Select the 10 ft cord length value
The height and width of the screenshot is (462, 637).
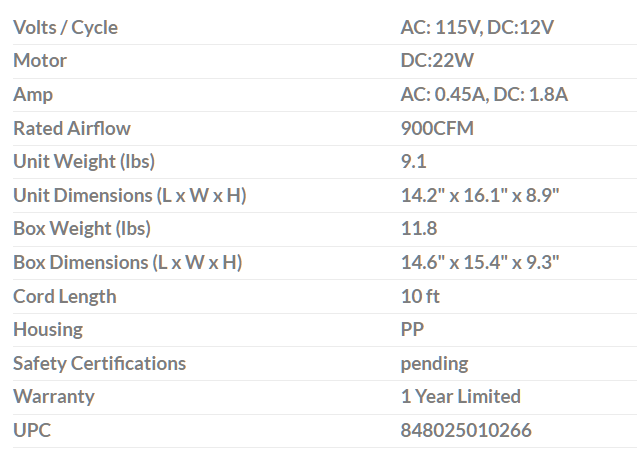coord(420,296)
